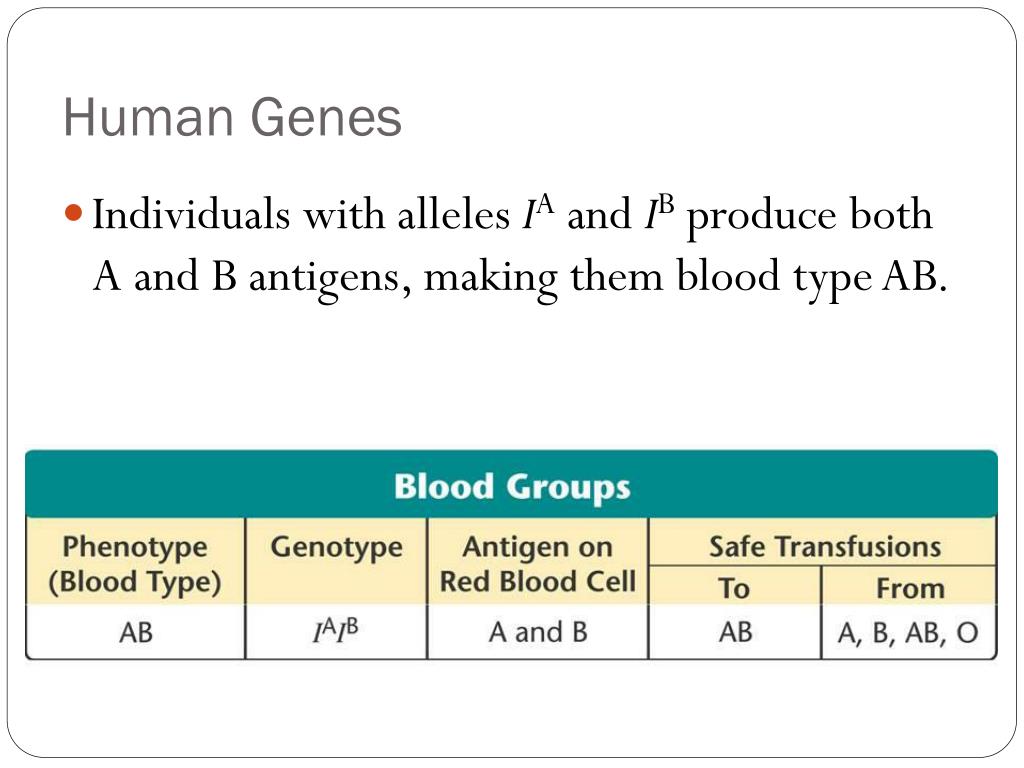Select the Blood Groups table header
This screenshot has height=768, width=1024.
tap(511, 485)
